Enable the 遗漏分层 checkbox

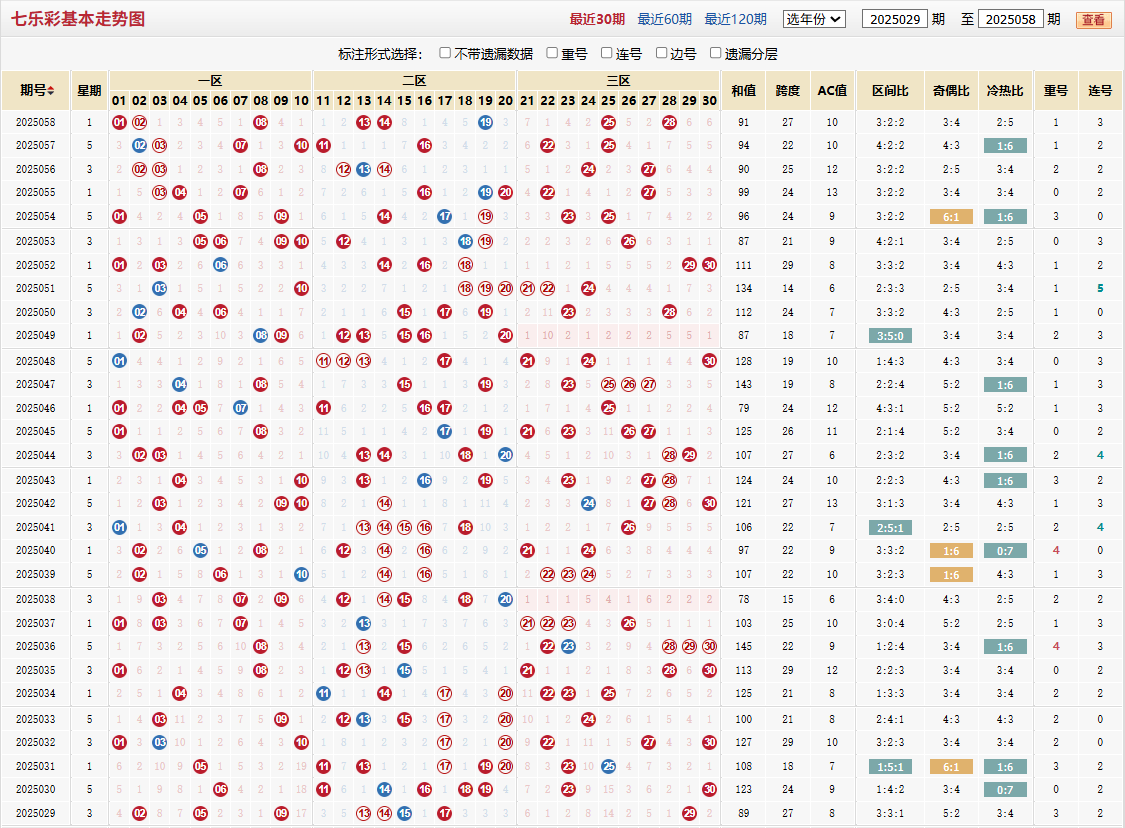[x=715, y=53]
